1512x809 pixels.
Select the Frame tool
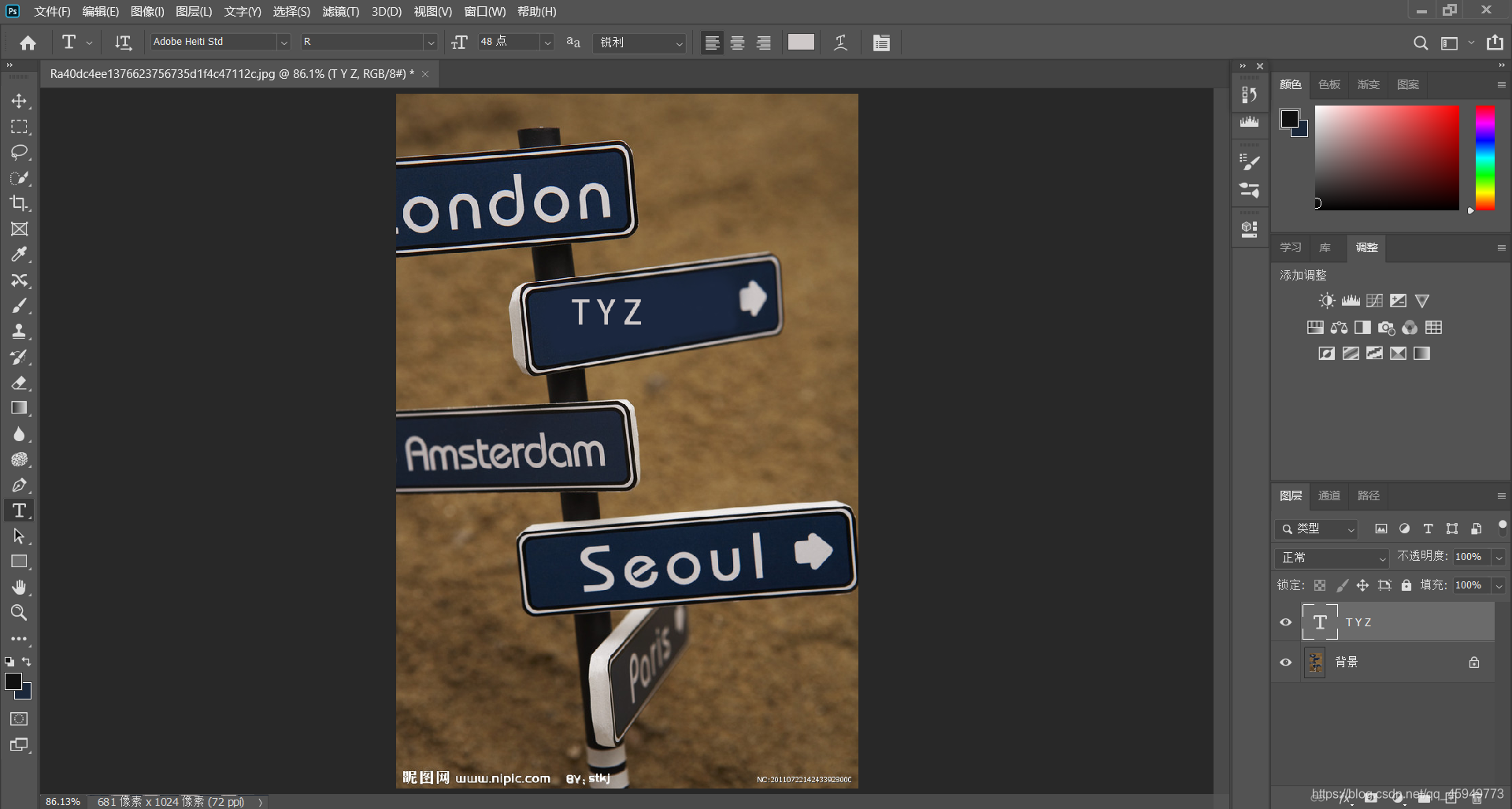[19, 228]
